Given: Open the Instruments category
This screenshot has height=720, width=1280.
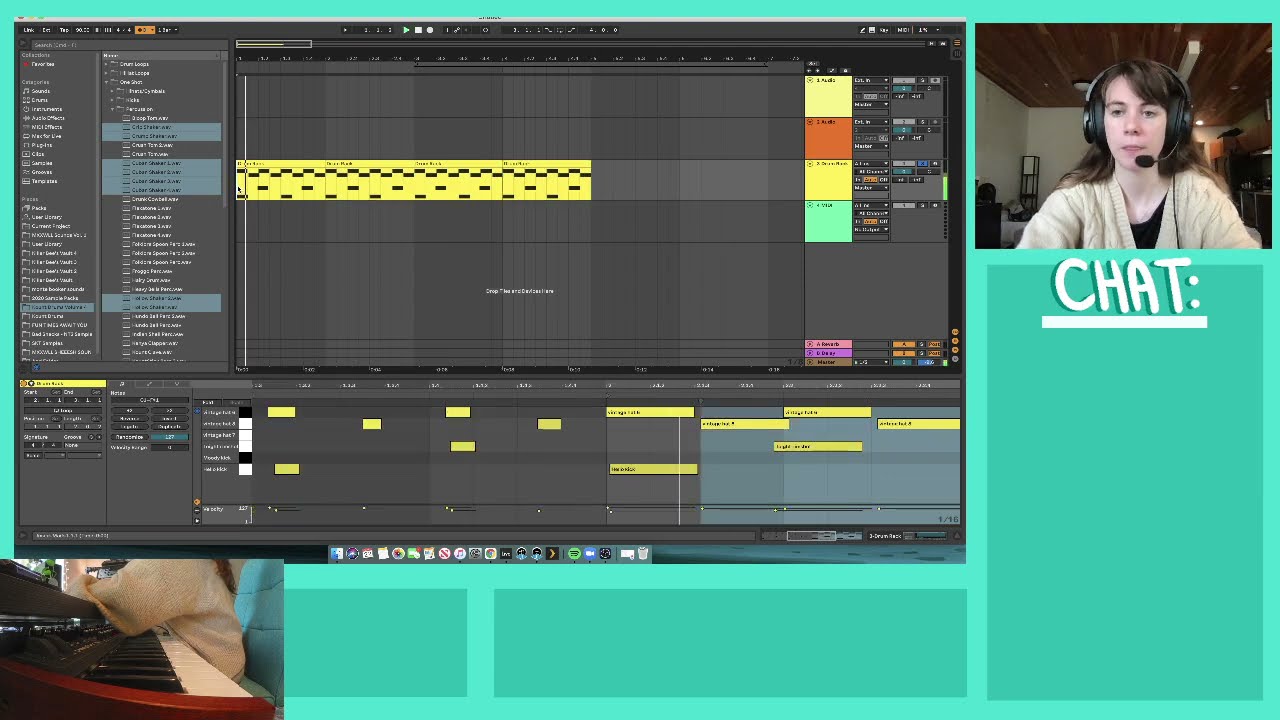Looking at the screenshot, I should coord(46,109).
